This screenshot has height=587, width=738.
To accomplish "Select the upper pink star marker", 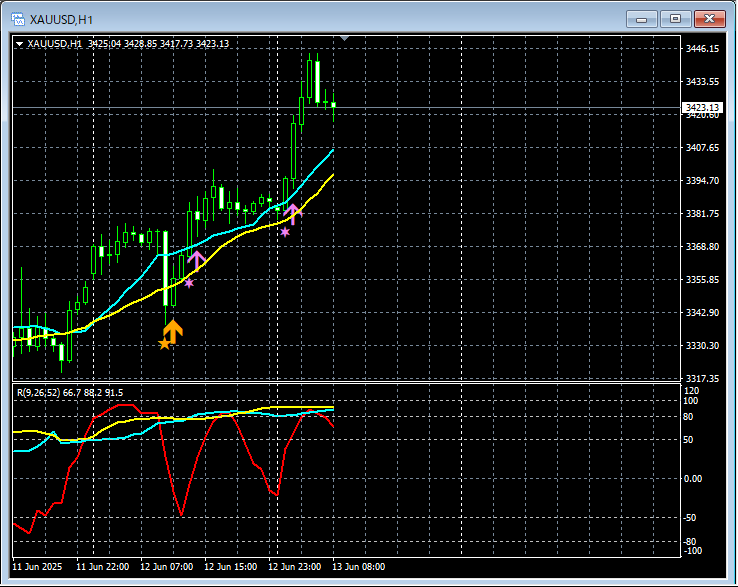I will click(285, 232).
